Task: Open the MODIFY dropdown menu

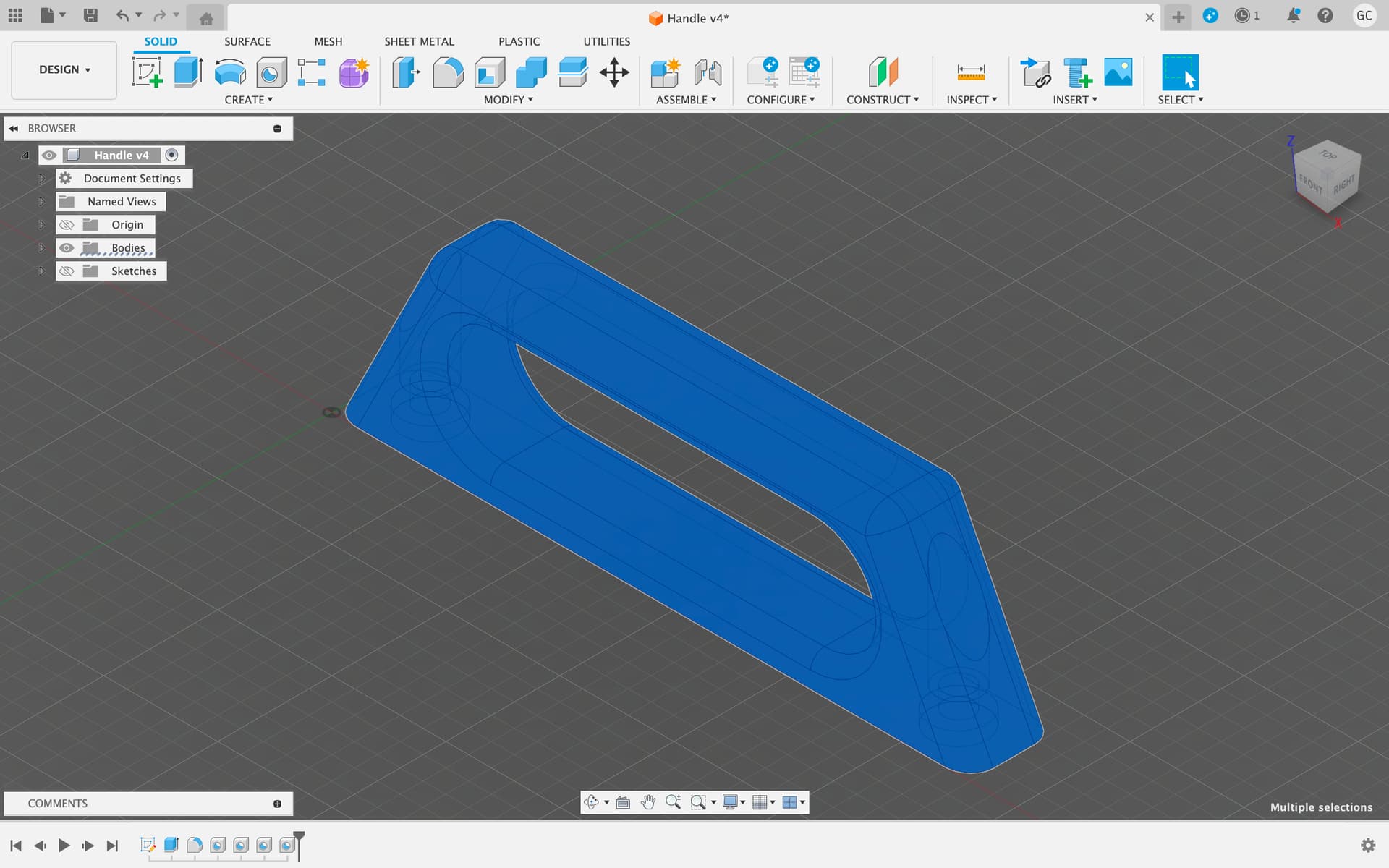Action: 508,100
